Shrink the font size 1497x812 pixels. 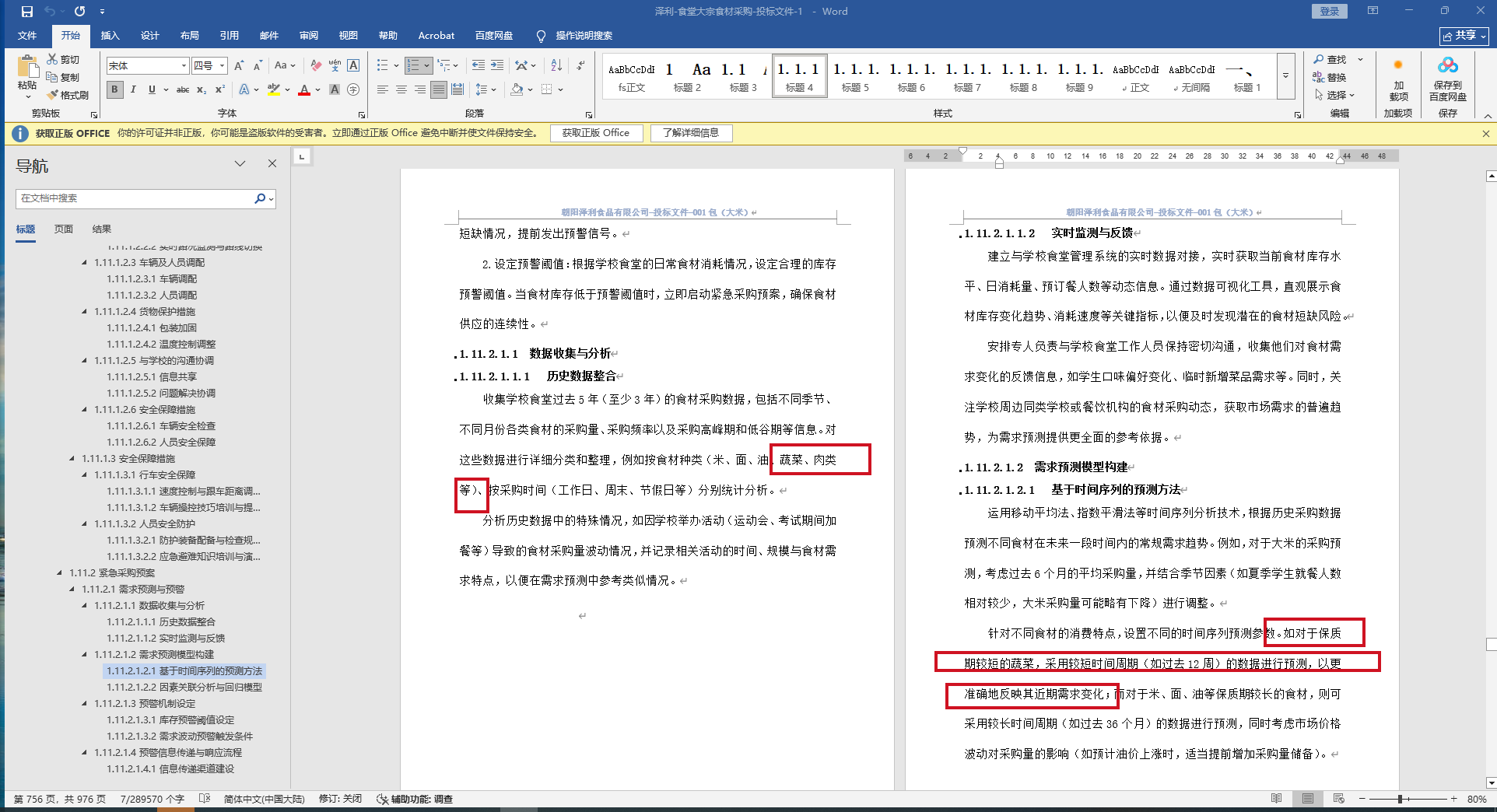click(x=258, y=66)
